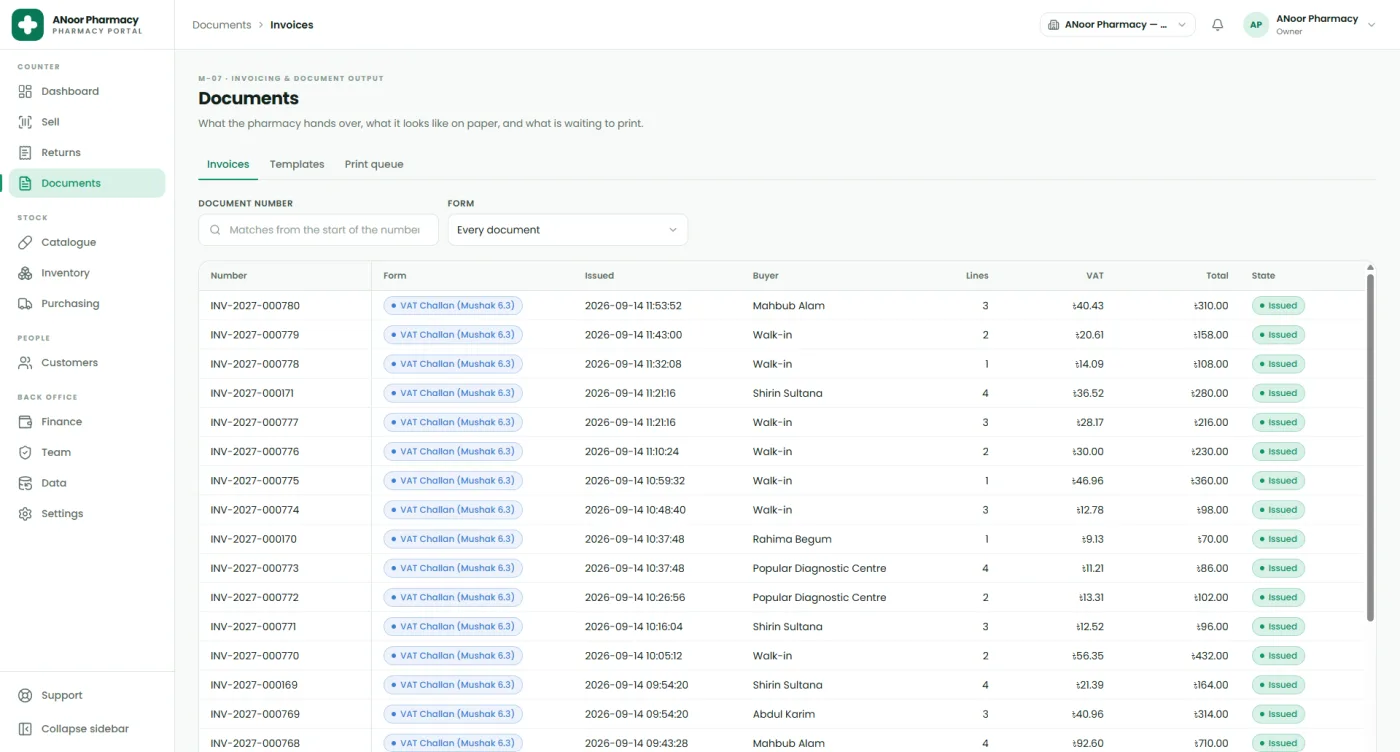Screen dimensions: 1400x752
Task: Click the State column header
Action: 1263,276
